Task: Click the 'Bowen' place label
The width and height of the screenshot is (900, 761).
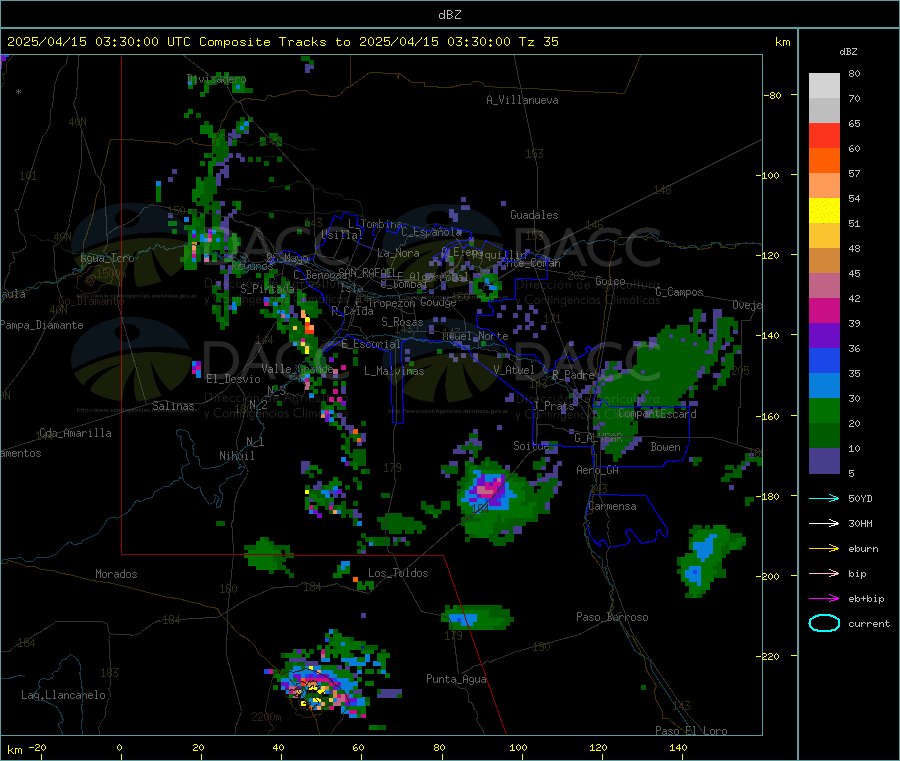Action: point(665,446)
